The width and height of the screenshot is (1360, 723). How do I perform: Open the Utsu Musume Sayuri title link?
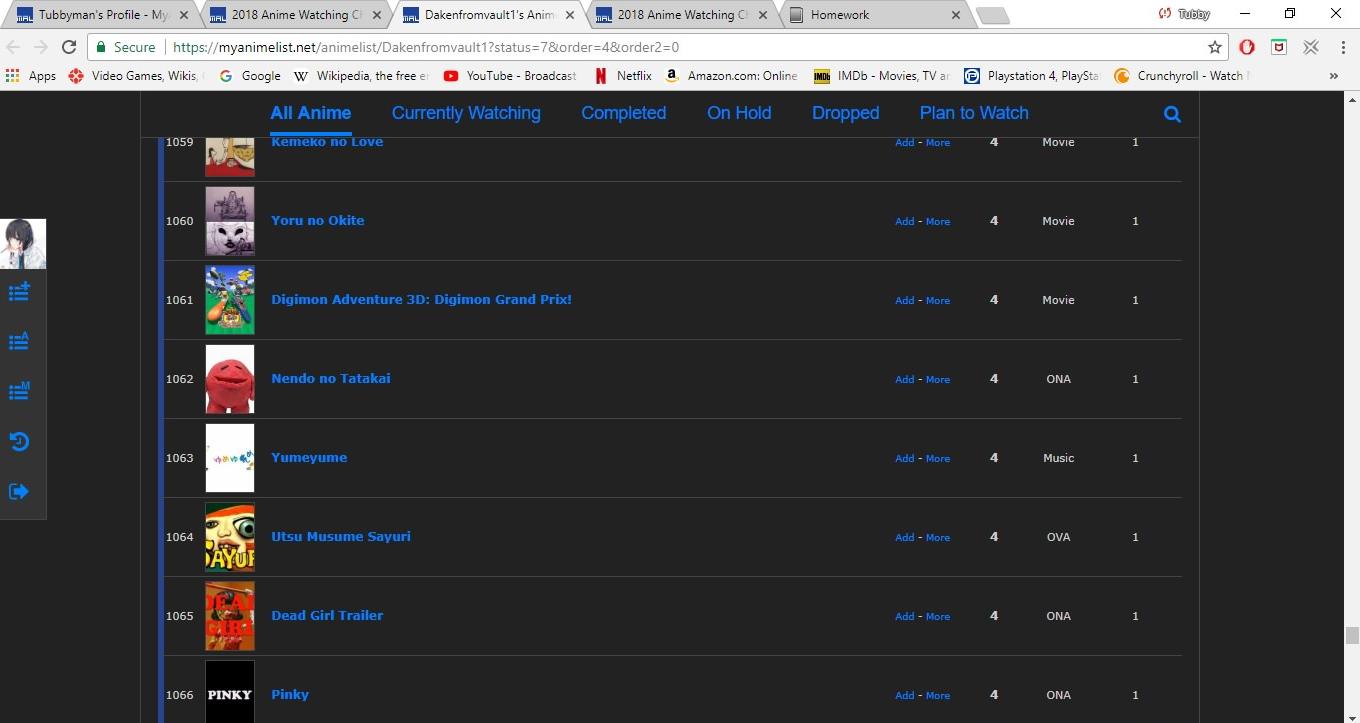click(x=340, y=536)
